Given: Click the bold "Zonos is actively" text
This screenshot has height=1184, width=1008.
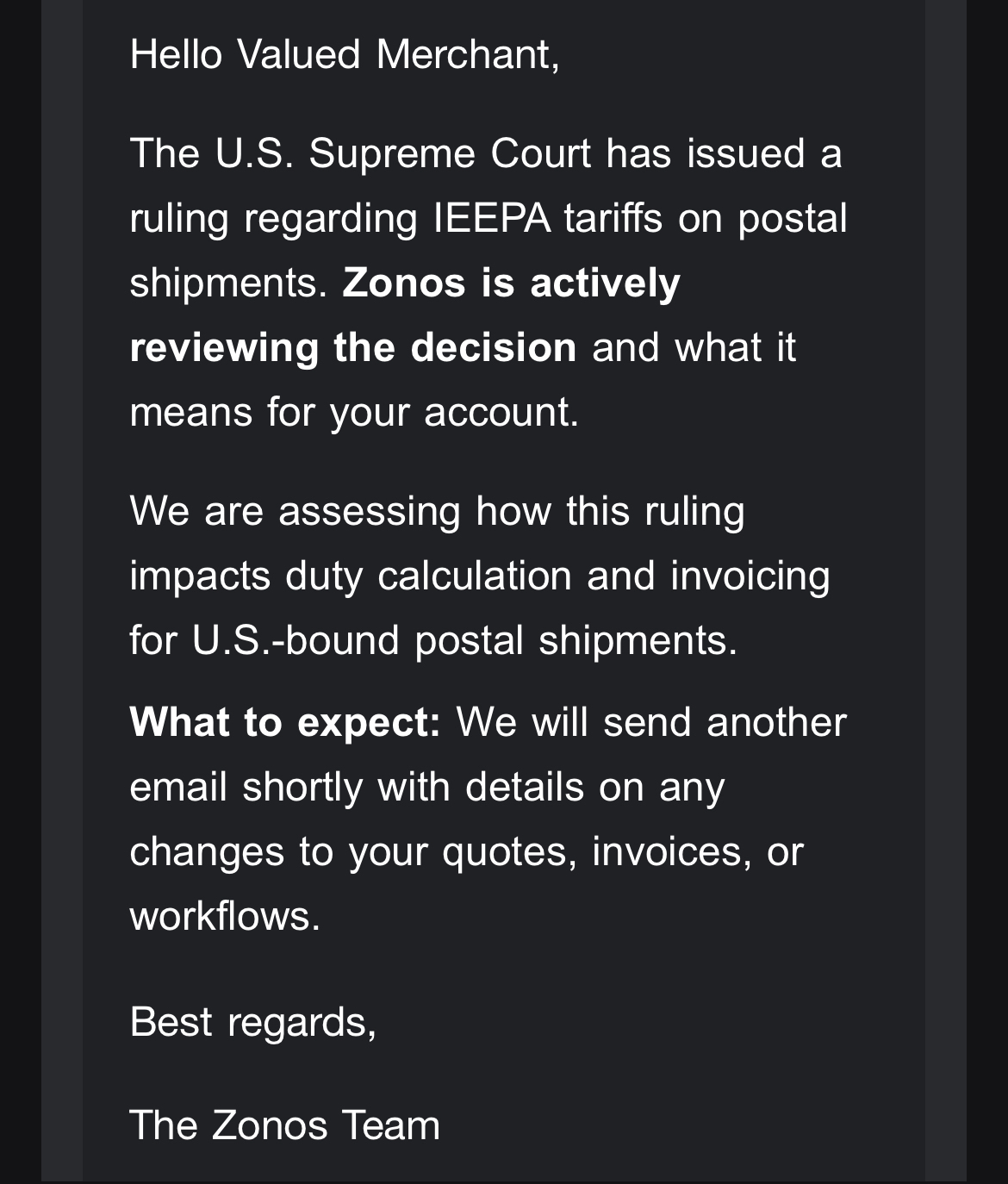Looking at the screenshot, I should click(x=511, y=283).
